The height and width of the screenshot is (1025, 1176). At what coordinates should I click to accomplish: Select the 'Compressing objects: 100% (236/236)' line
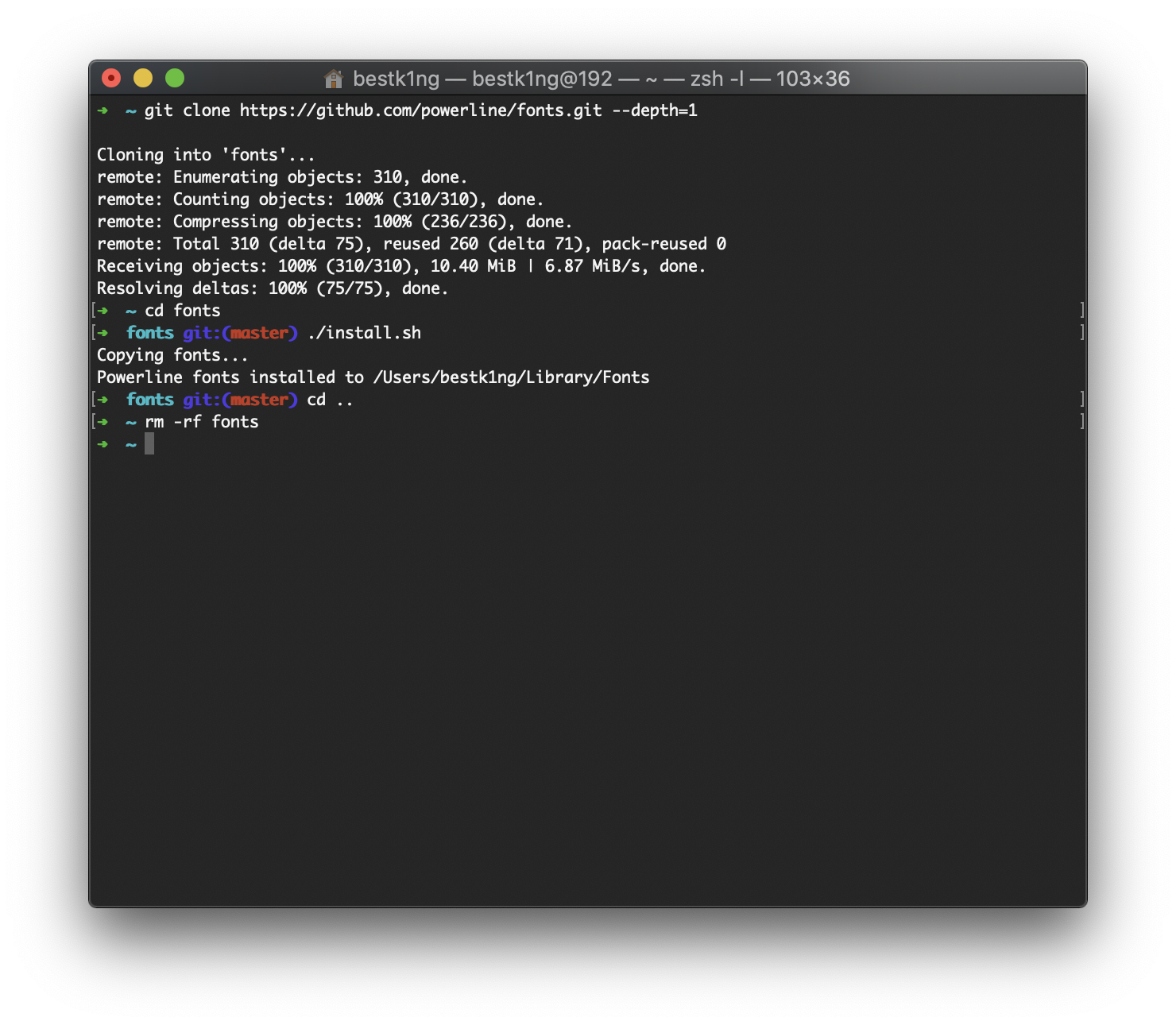335,222
